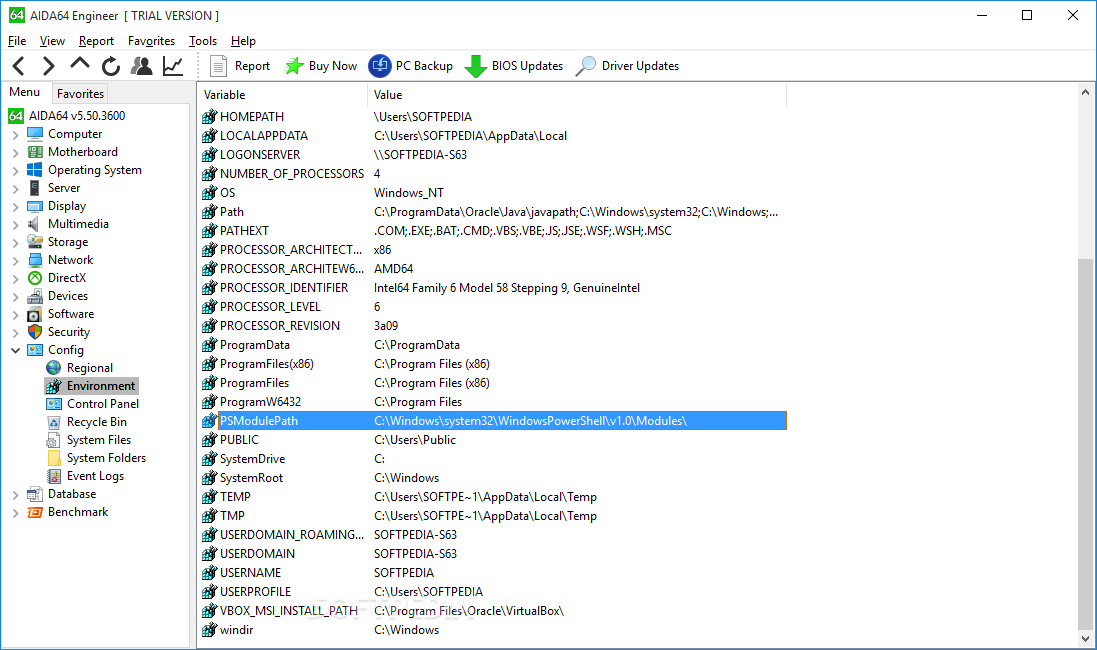Expand the Benchmark tree node
The image size is (1097, 650).
(15, 513)
